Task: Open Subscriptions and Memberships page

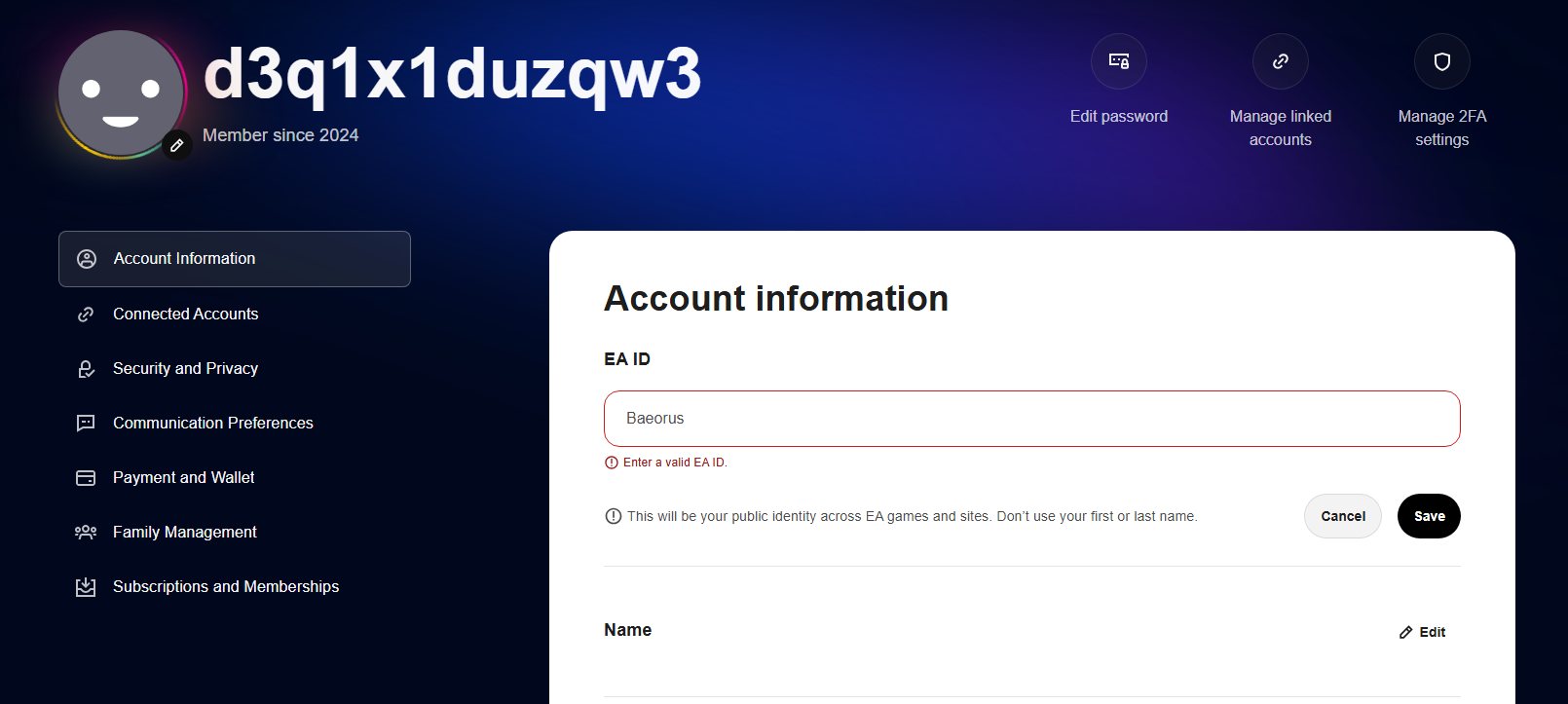Action: (226, 587)
